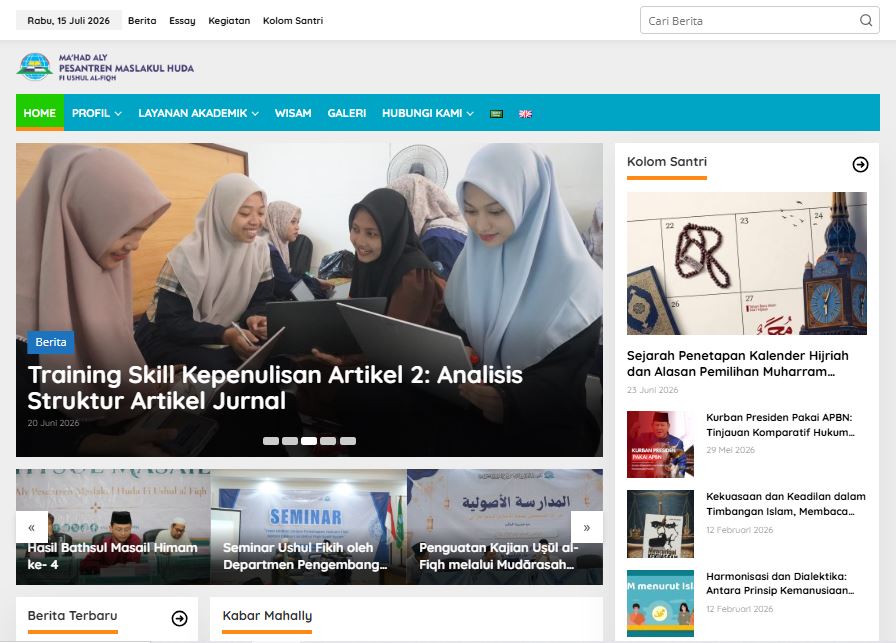Open Sejarah Penetapan Kalender Hijriah article

(x=738, y=364)
